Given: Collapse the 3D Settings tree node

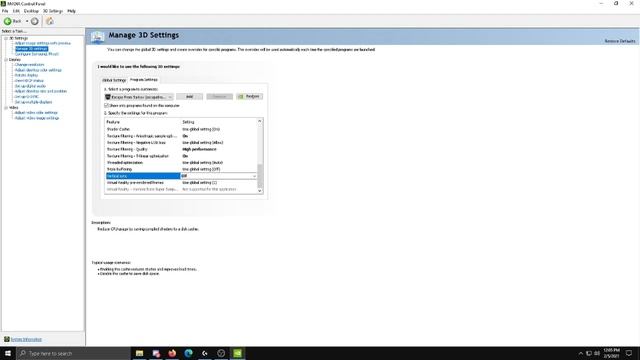Looking at the screenshot, I should click(6, 38).
